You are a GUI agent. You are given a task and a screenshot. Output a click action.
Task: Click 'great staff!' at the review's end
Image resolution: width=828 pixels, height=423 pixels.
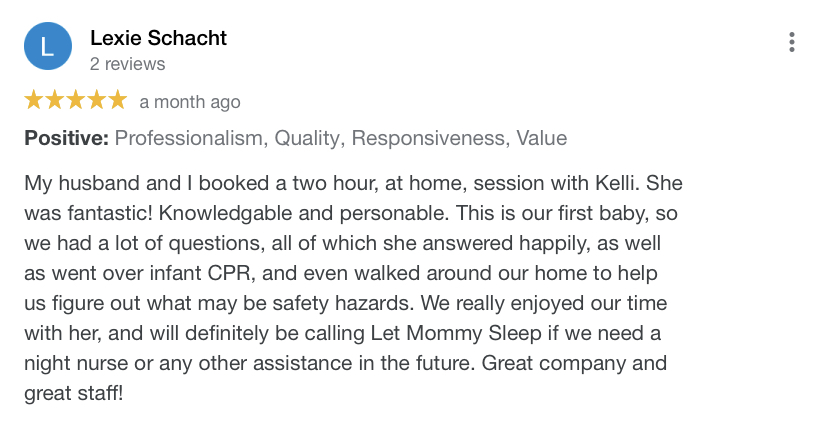click(x=73, y=394)
